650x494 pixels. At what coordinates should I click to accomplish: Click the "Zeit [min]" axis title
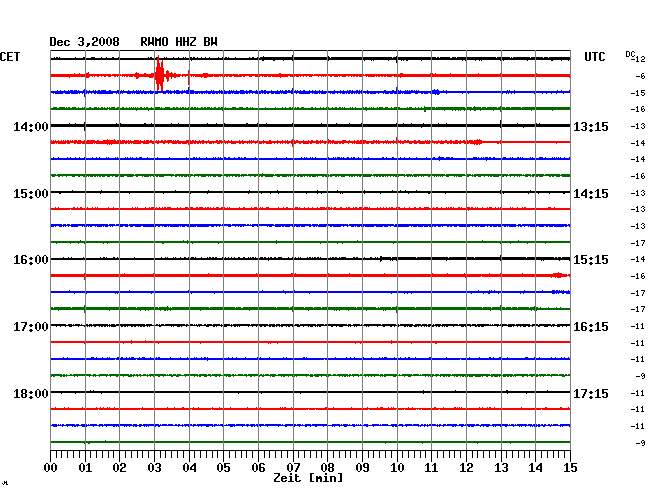point(308,478)
